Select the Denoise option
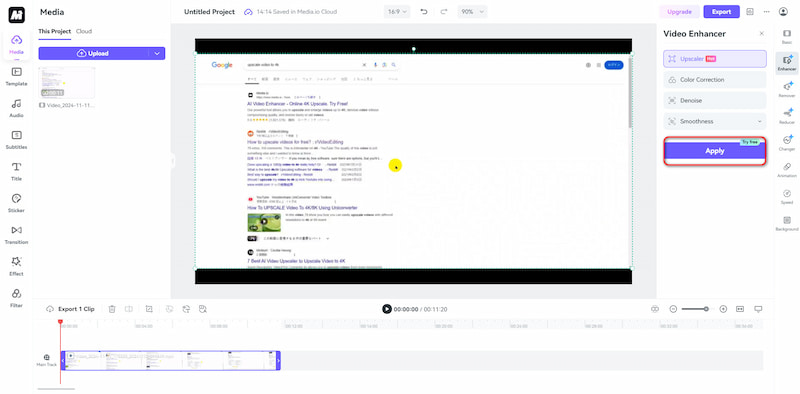800x394 pixels. coord(715,101)
